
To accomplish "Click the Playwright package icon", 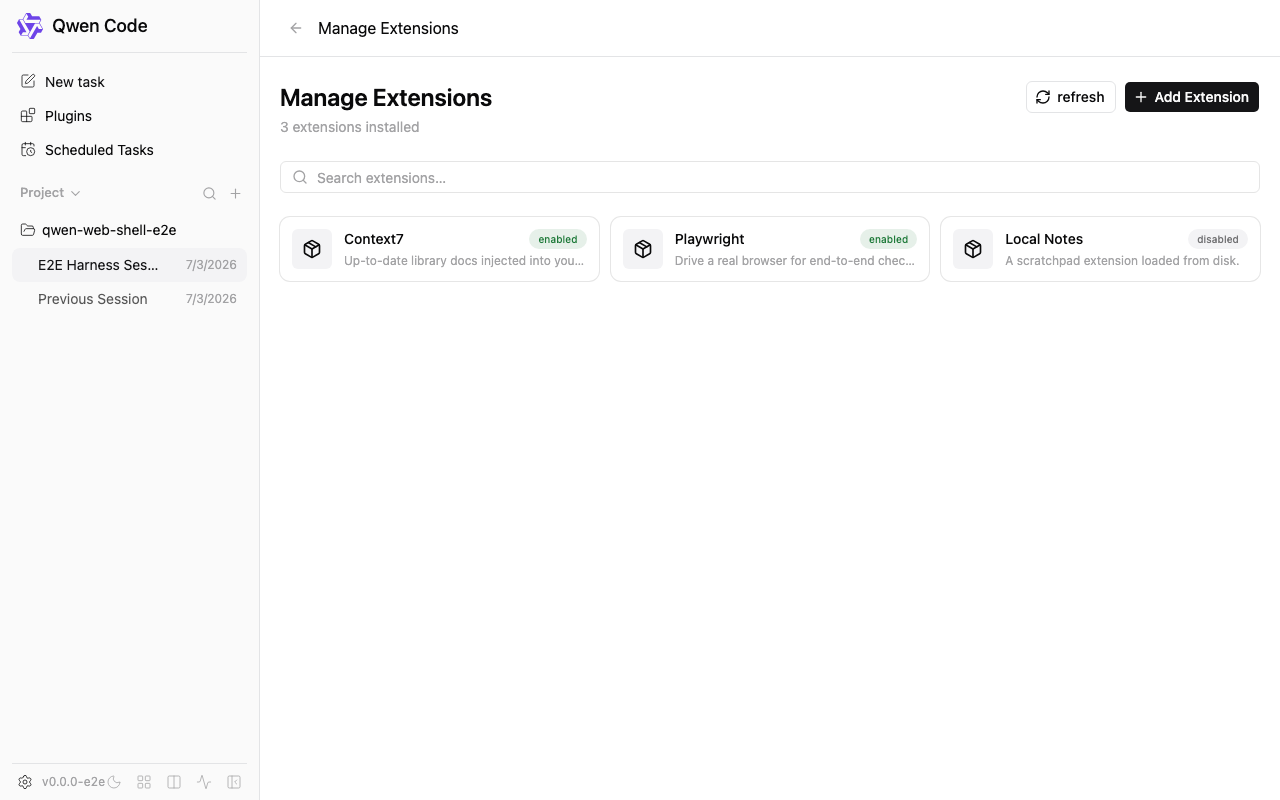I will [643, 249].
